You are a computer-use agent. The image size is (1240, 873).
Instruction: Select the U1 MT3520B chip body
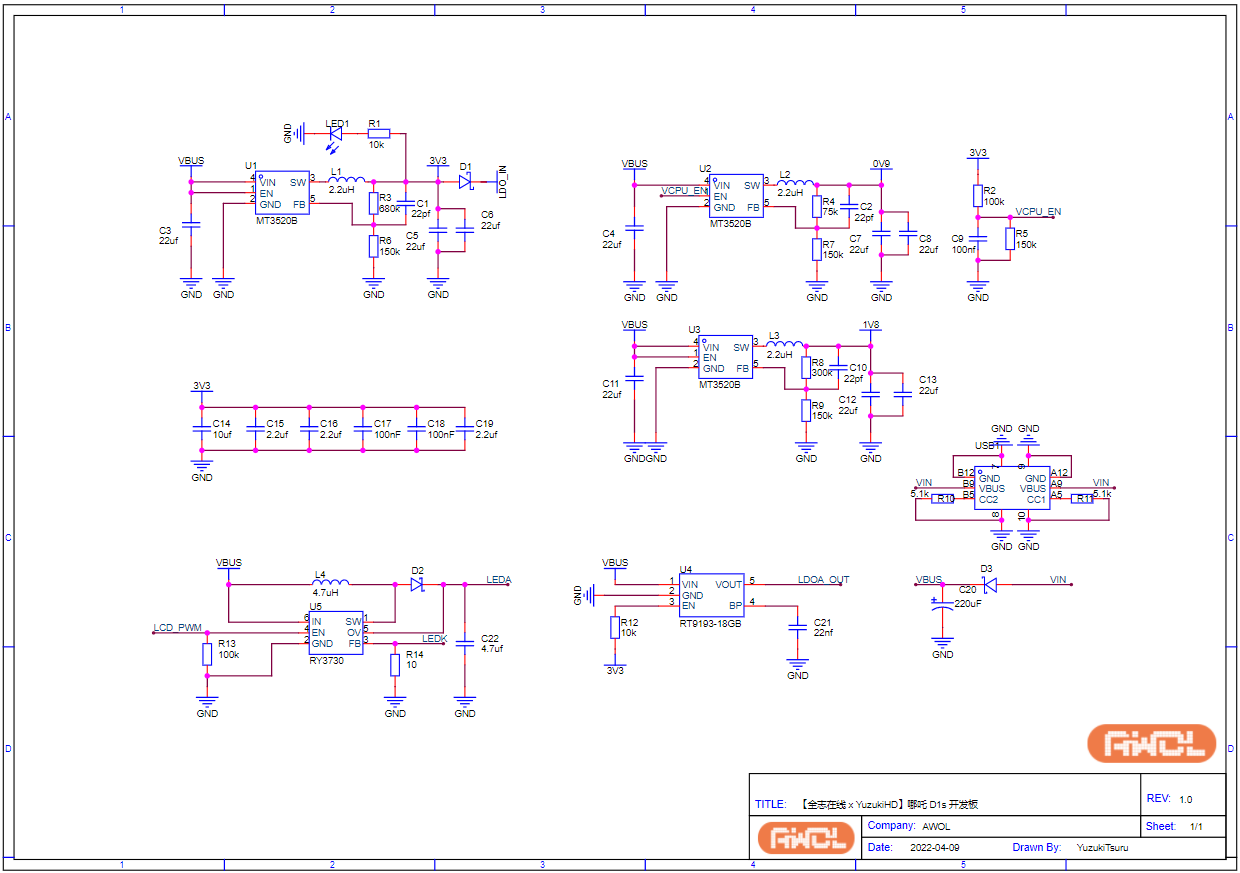[282, 193]
